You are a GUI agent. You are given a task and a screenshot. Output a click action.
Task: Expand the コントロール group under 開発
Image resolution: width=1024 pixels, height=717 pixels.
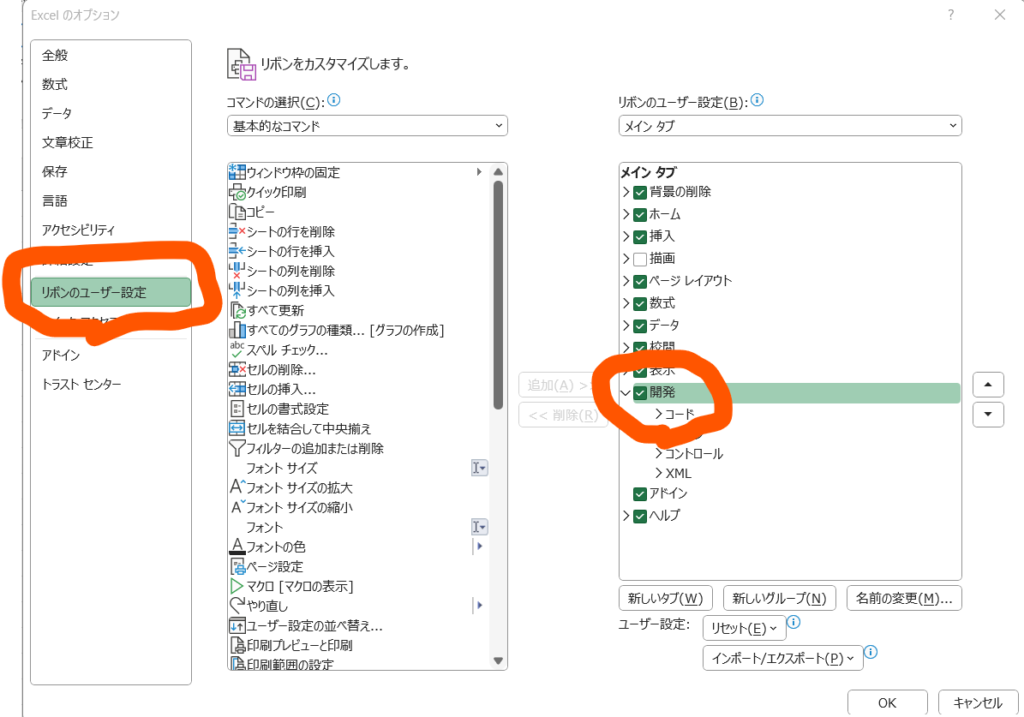(x=658, y=454)
